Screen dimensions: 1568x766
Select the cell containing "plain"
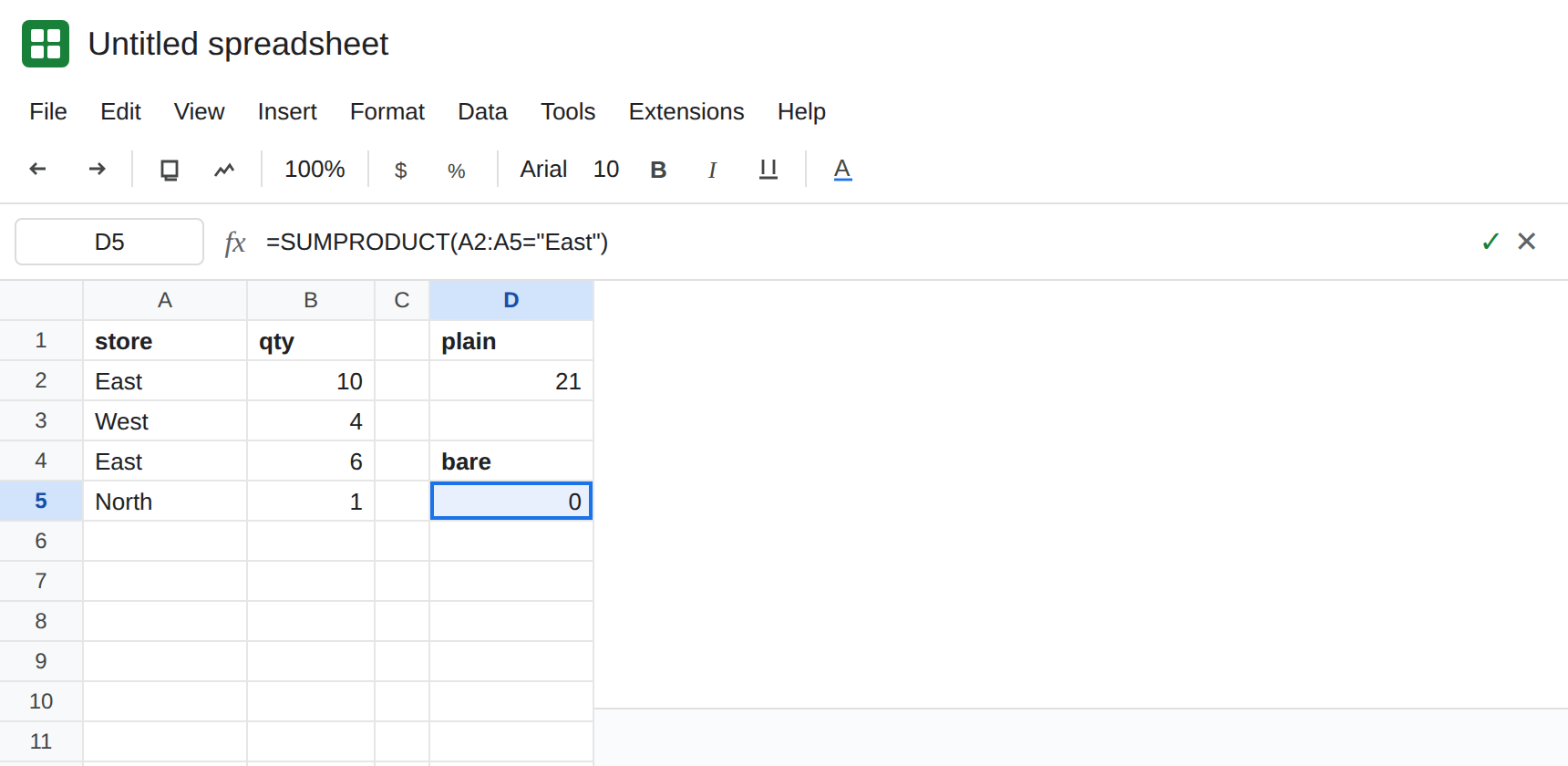(x=511, y=341)
